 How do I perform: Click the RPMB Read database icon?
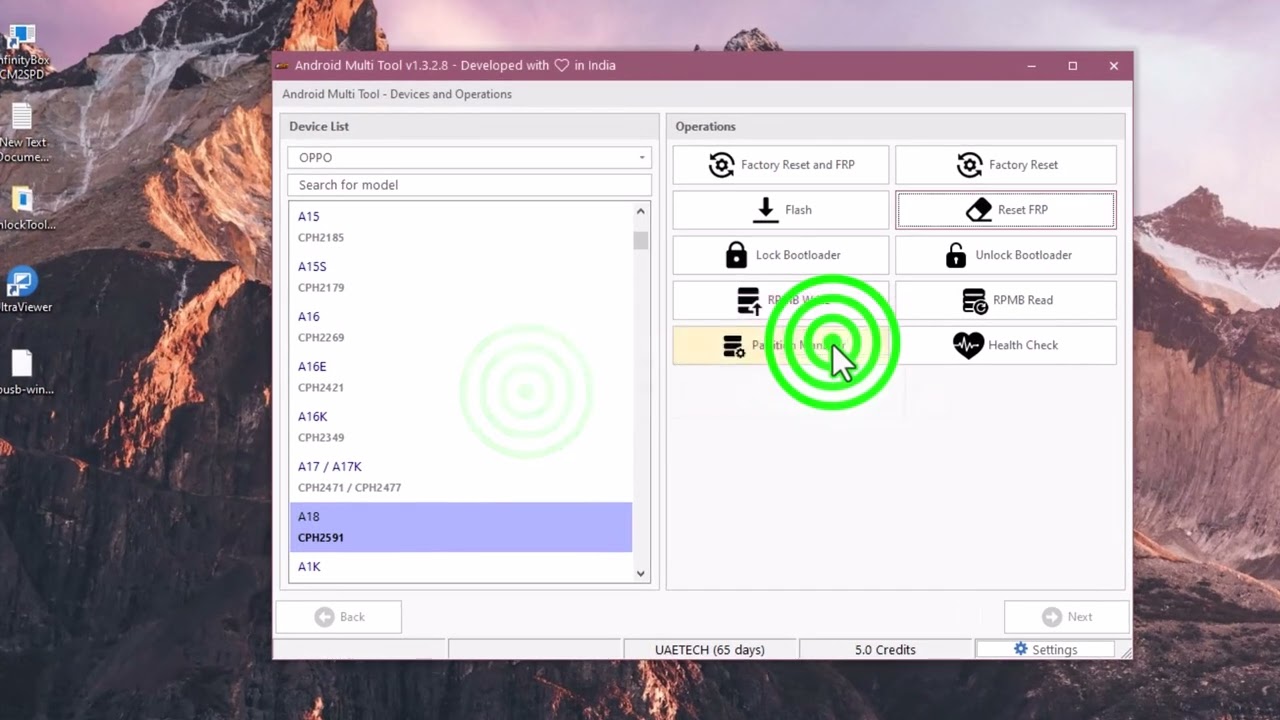(974, 300)
